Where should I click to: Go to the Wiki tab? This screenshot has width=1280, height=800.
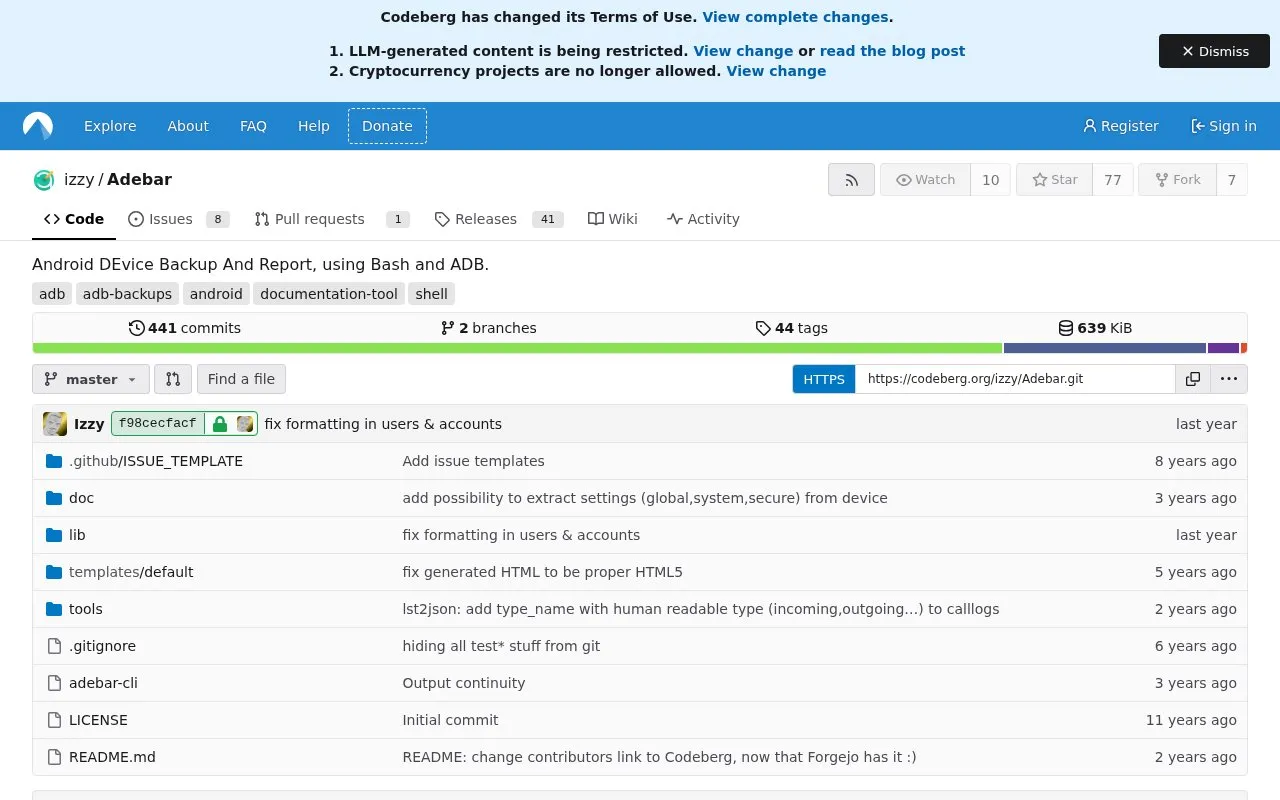coord(613,219)
